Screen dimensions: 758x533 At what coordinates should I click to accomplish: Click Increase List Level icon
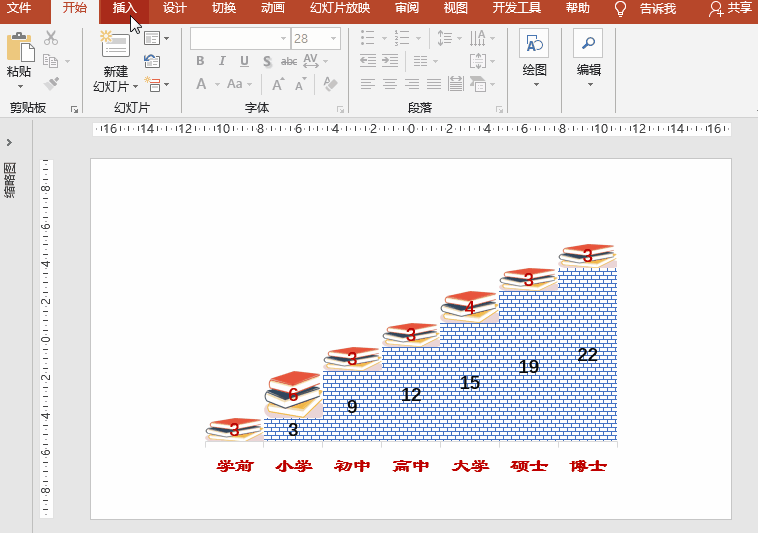coord(390,61)
